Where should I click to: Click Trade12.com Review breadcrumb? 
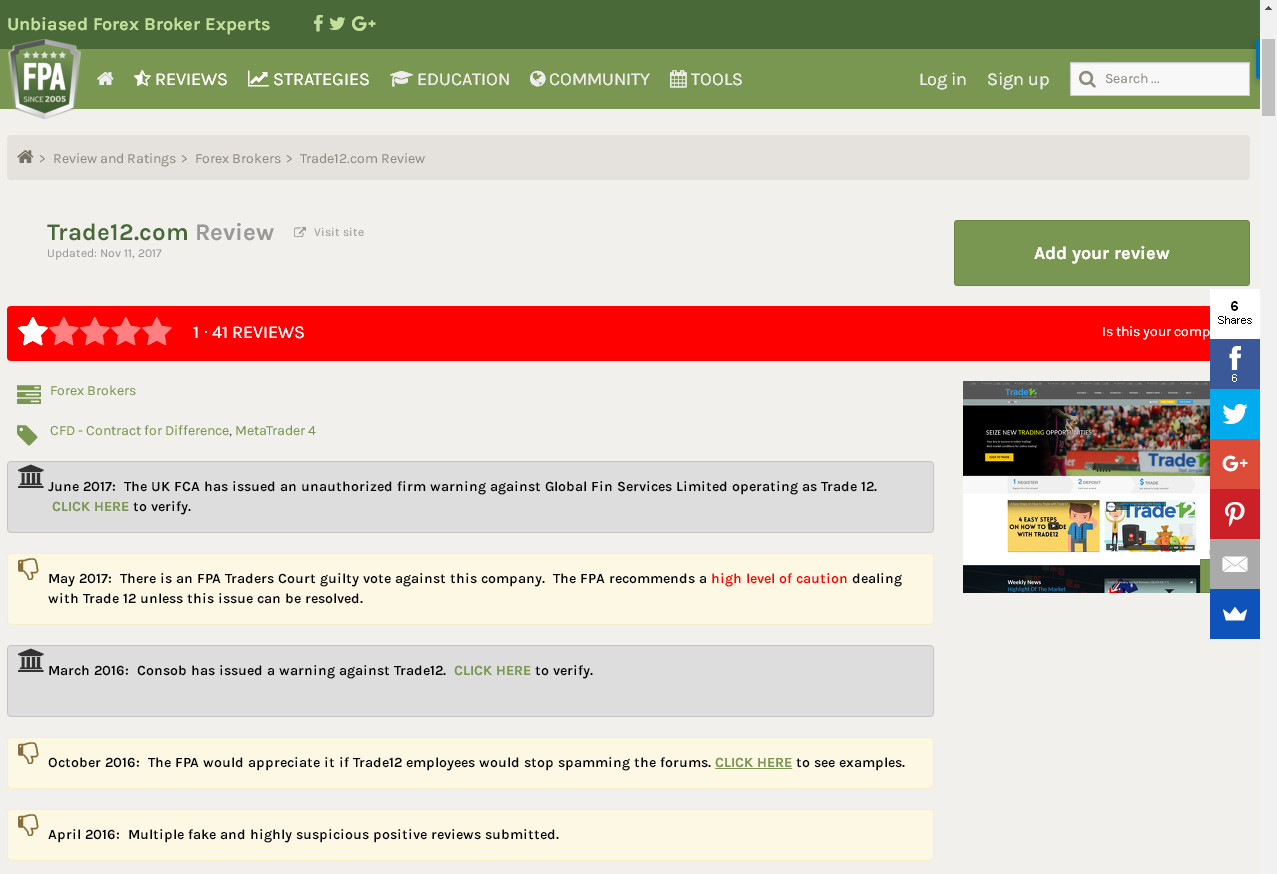tap(362, 158)
